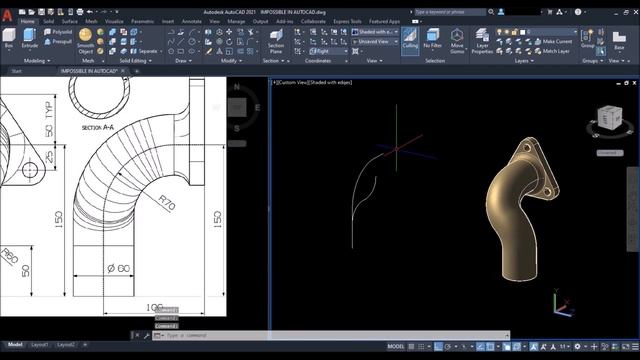The height and width of the screenshot is (360, 640).
Task: Open the Parametric ribbon tab
Action: pos(142,21)
